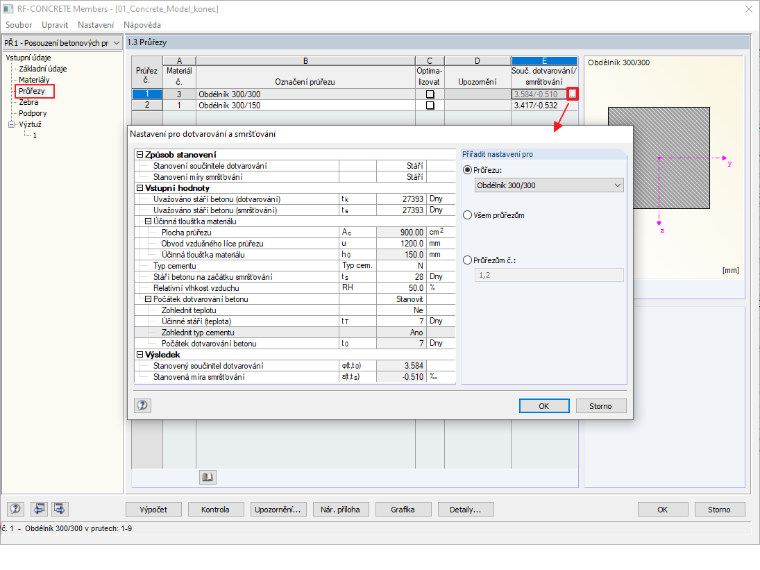Collapse the Výztuž tree node
760x570 pixels.
coord(12,125)
